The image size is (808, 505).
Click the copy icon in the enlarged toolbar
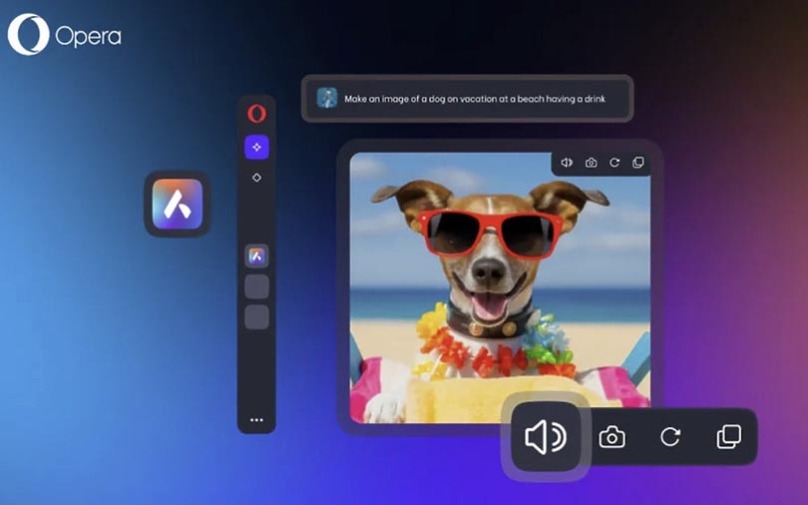pos(729,437)
